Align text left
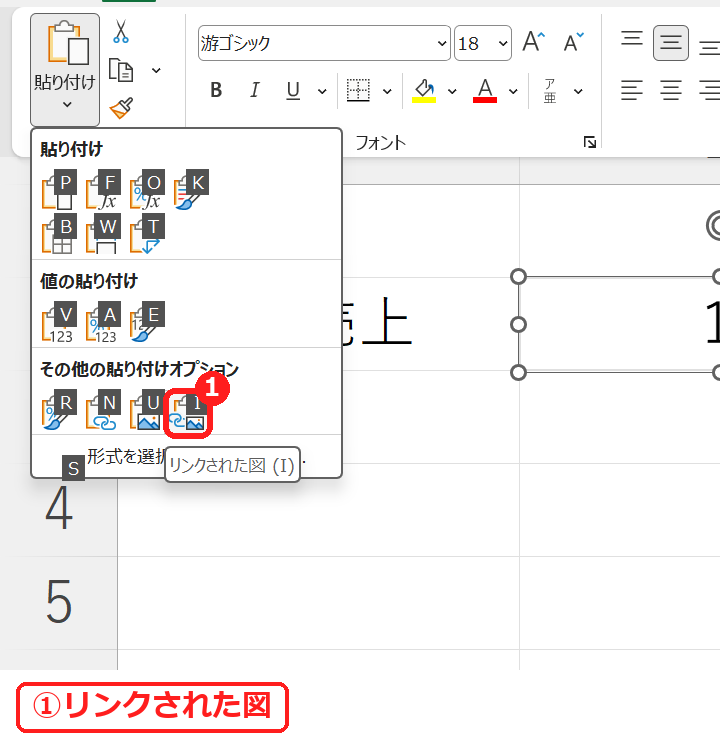This screenshot has height=740, width=720. (632, 90)
